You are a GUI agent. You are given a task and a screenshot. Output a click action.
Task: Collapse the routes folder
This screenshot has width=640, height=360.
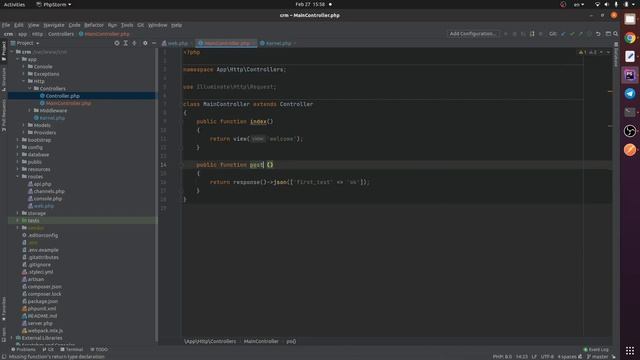coord(18,177)
